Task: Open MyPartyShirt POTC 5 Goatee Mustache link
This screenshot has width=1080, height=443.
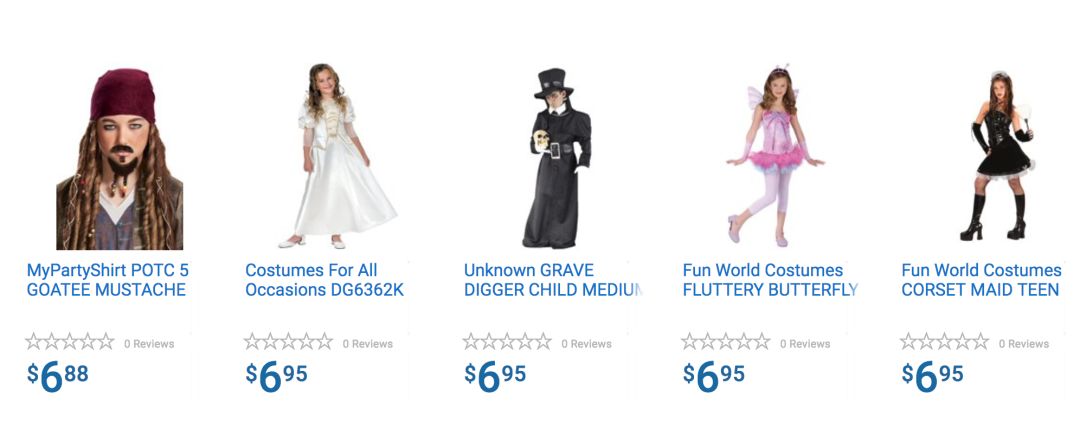Action: [x=107, y=280]
